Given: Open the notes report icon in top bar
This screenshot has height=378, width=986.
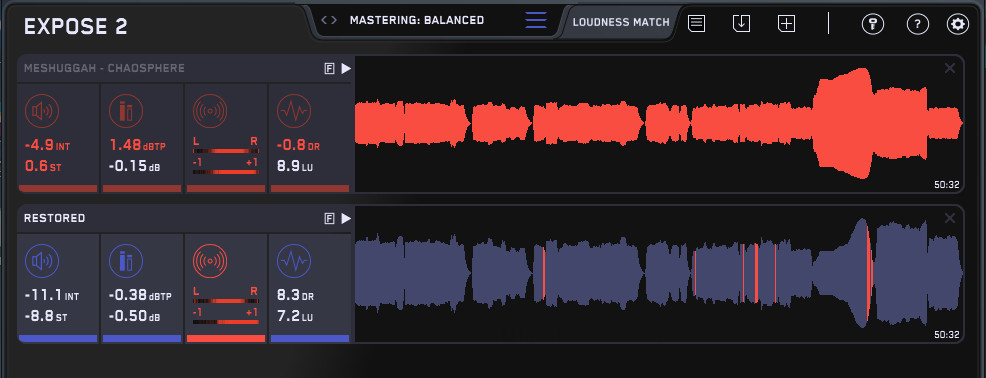Looking at the screenshot, I should [x=696, y=24].
